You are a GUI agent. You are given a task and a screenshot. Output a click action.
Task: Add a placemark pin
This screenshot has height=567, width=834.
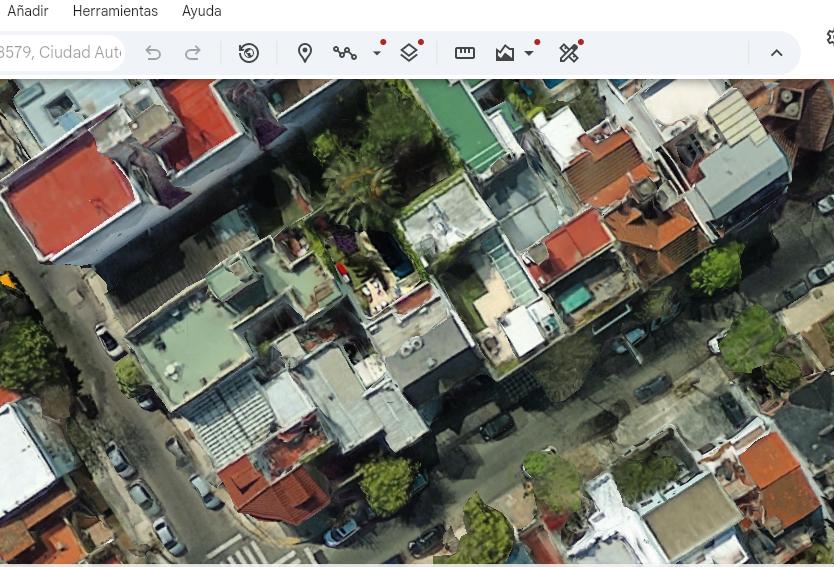305,53
